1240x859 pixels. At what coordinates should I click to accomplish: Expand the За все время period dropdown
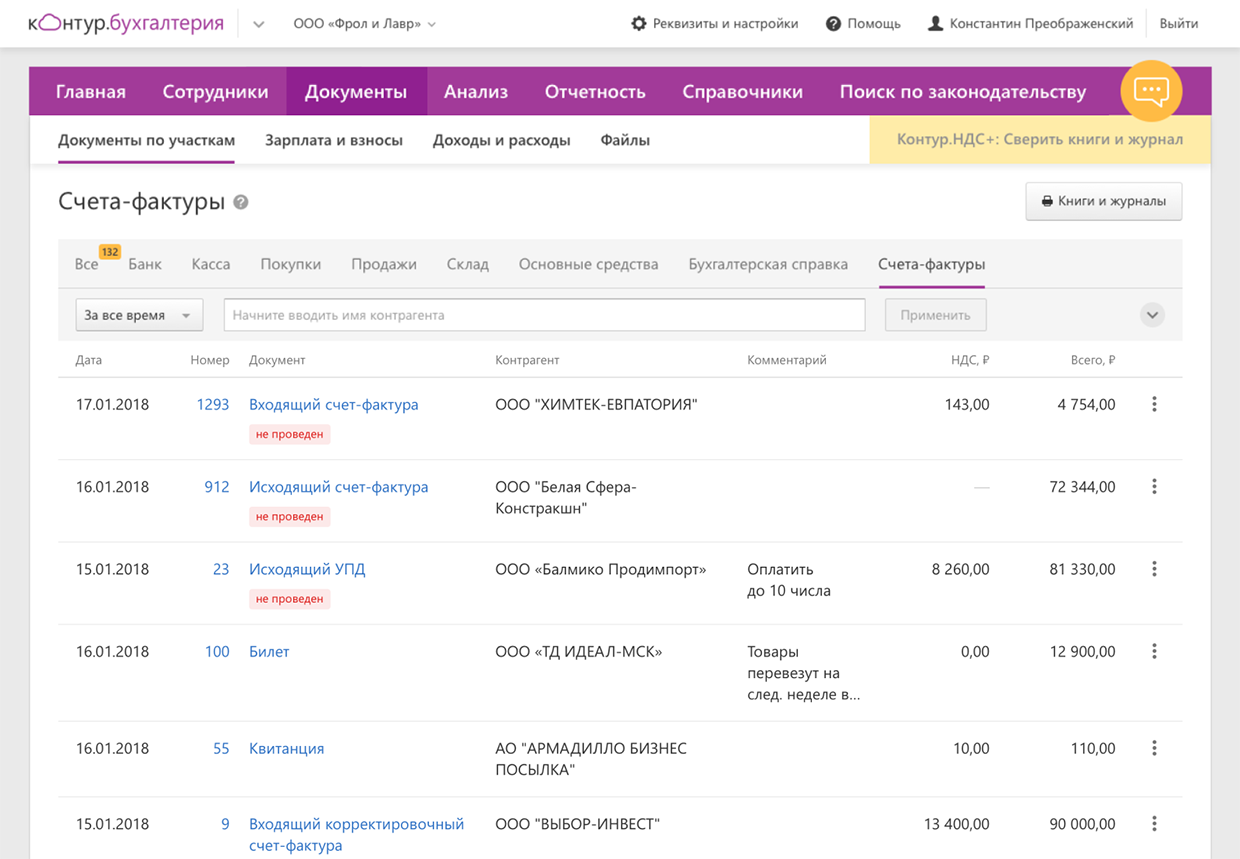139,315
